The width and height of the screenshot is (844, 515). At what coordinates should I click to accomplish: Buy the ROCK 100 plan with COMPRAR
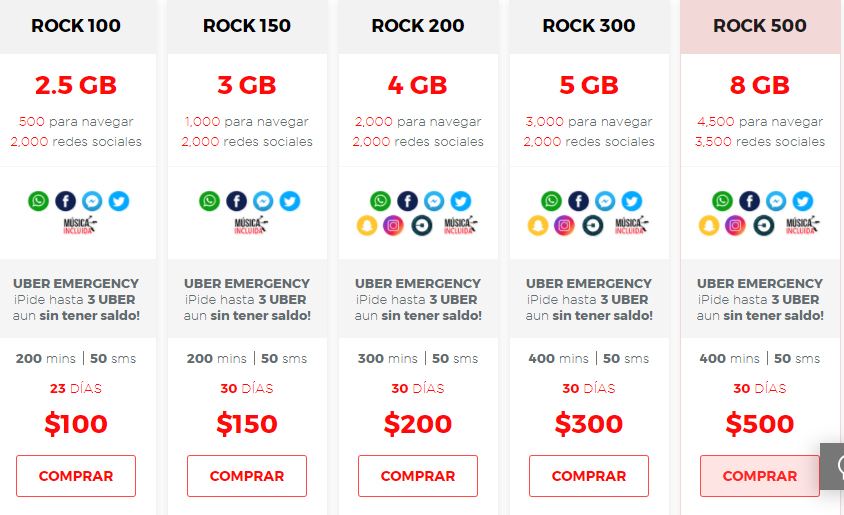tap(76, 476)
